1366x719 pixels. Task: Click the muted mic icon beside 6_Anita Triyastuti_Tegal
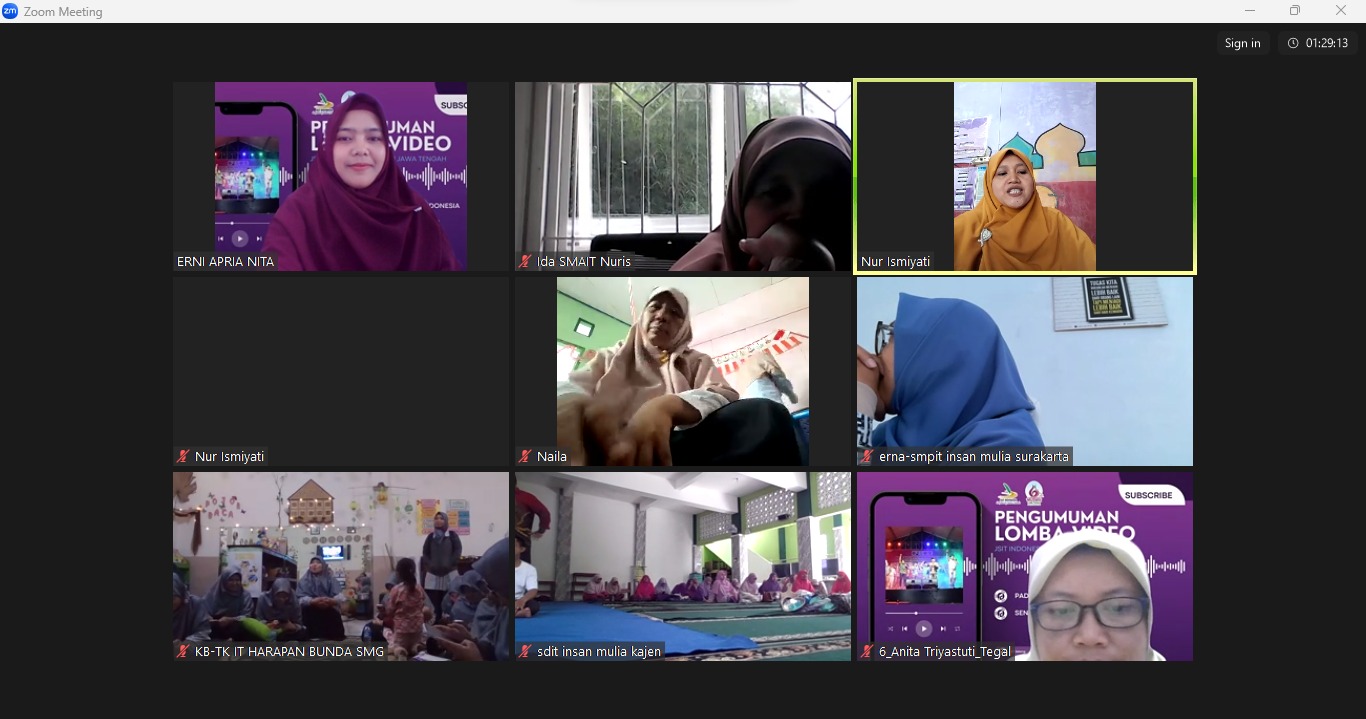tap(867, 652)
